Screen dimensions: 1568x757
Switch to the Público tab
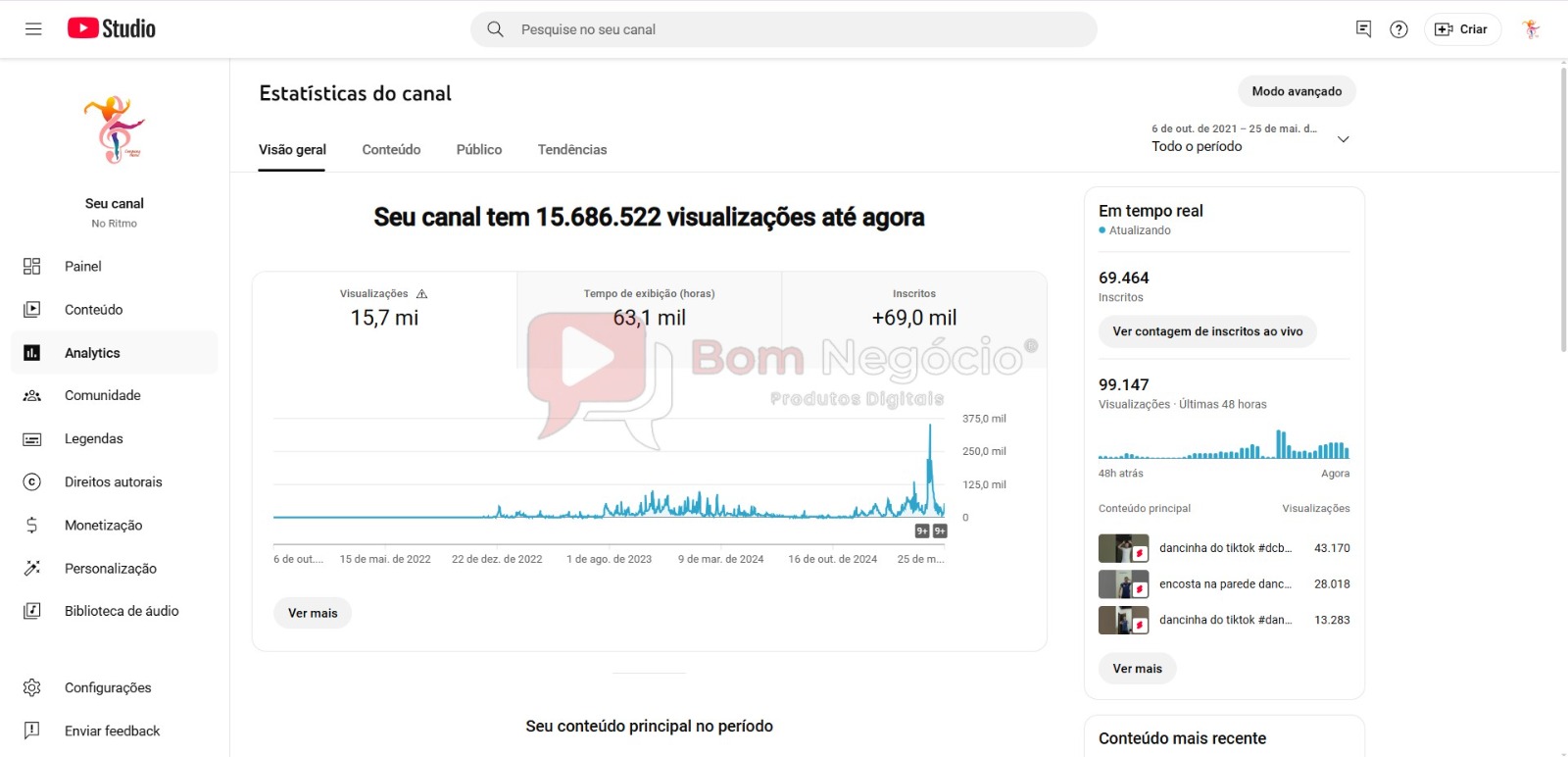[x=479, y=150]
